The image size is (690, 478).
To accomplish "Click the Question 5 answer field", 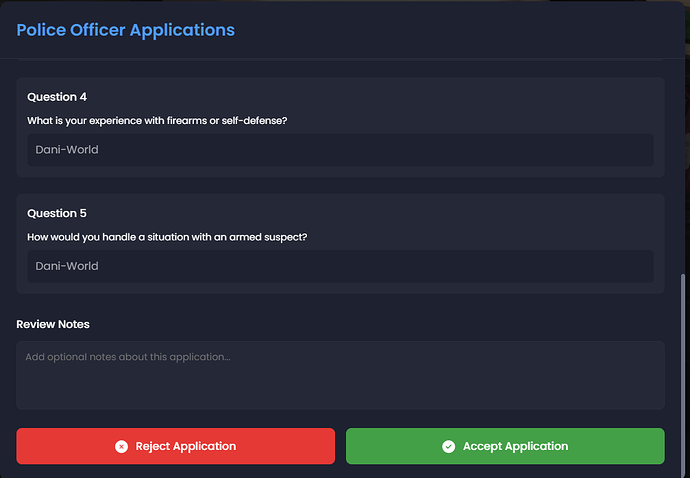I will pyautogui.click(x=340, y=266).
